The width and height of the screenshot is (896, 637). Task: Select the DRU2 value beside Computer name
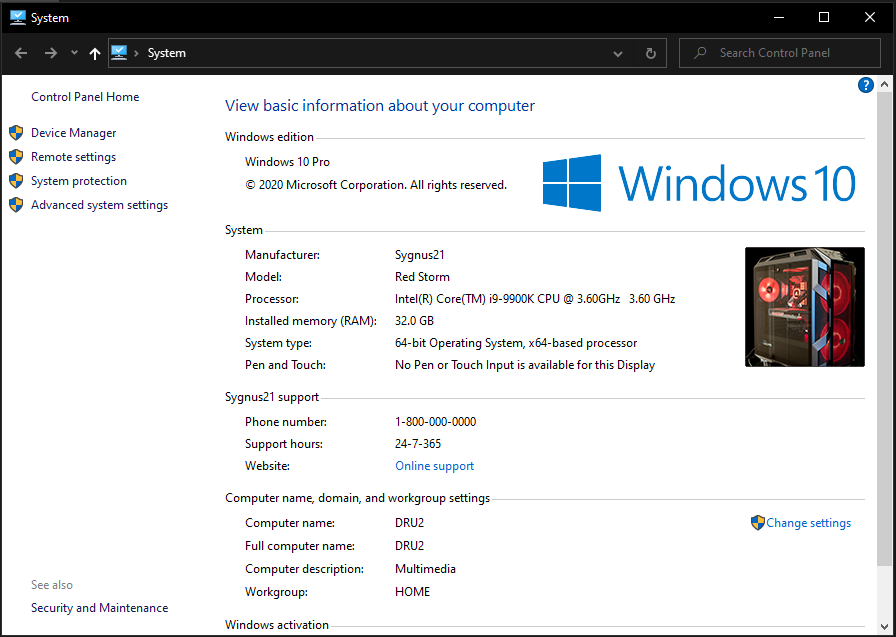click(409, 523)
